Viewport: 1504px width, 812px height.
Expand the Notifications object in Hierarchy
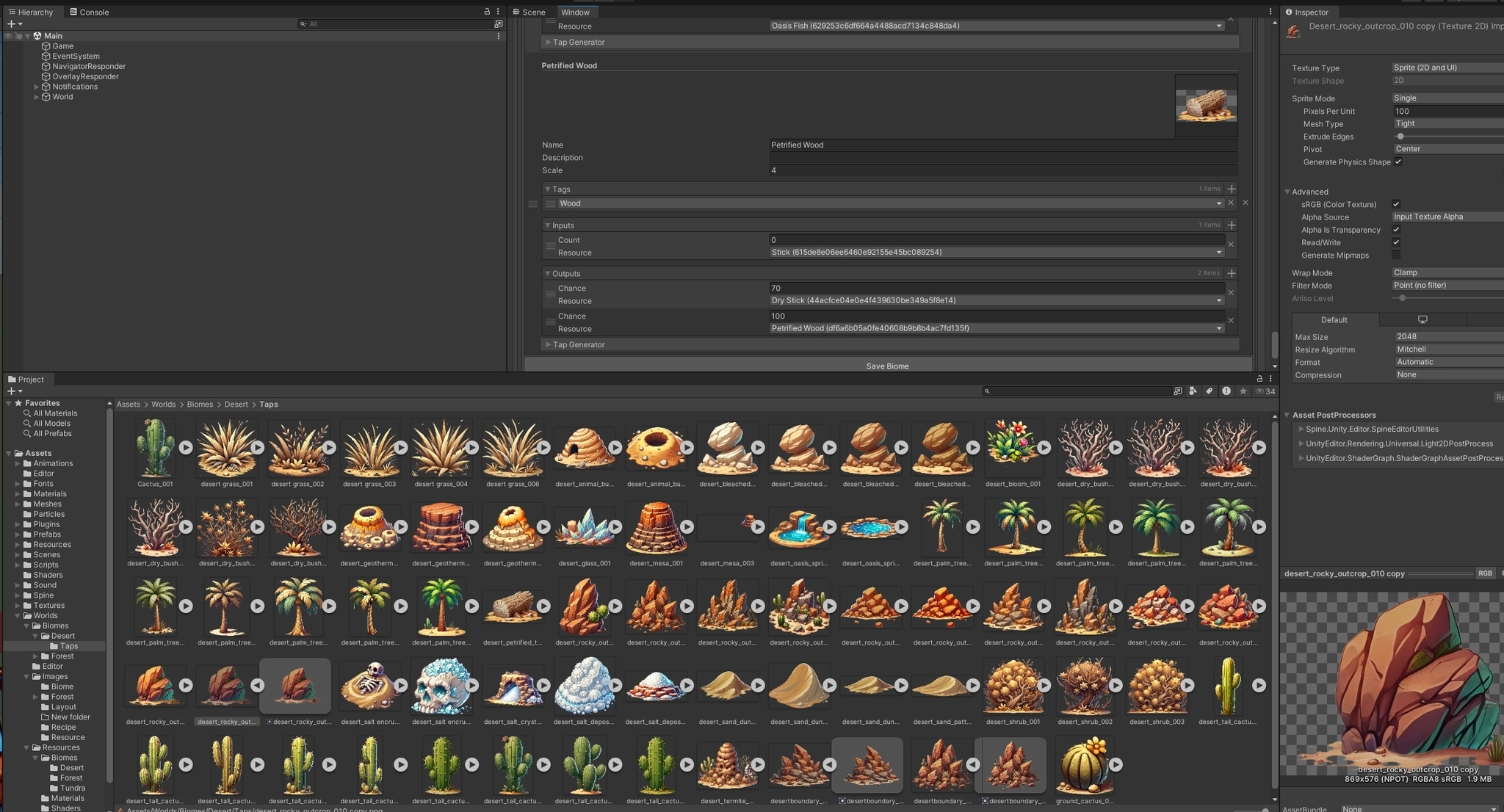click(x=37, y=87)
